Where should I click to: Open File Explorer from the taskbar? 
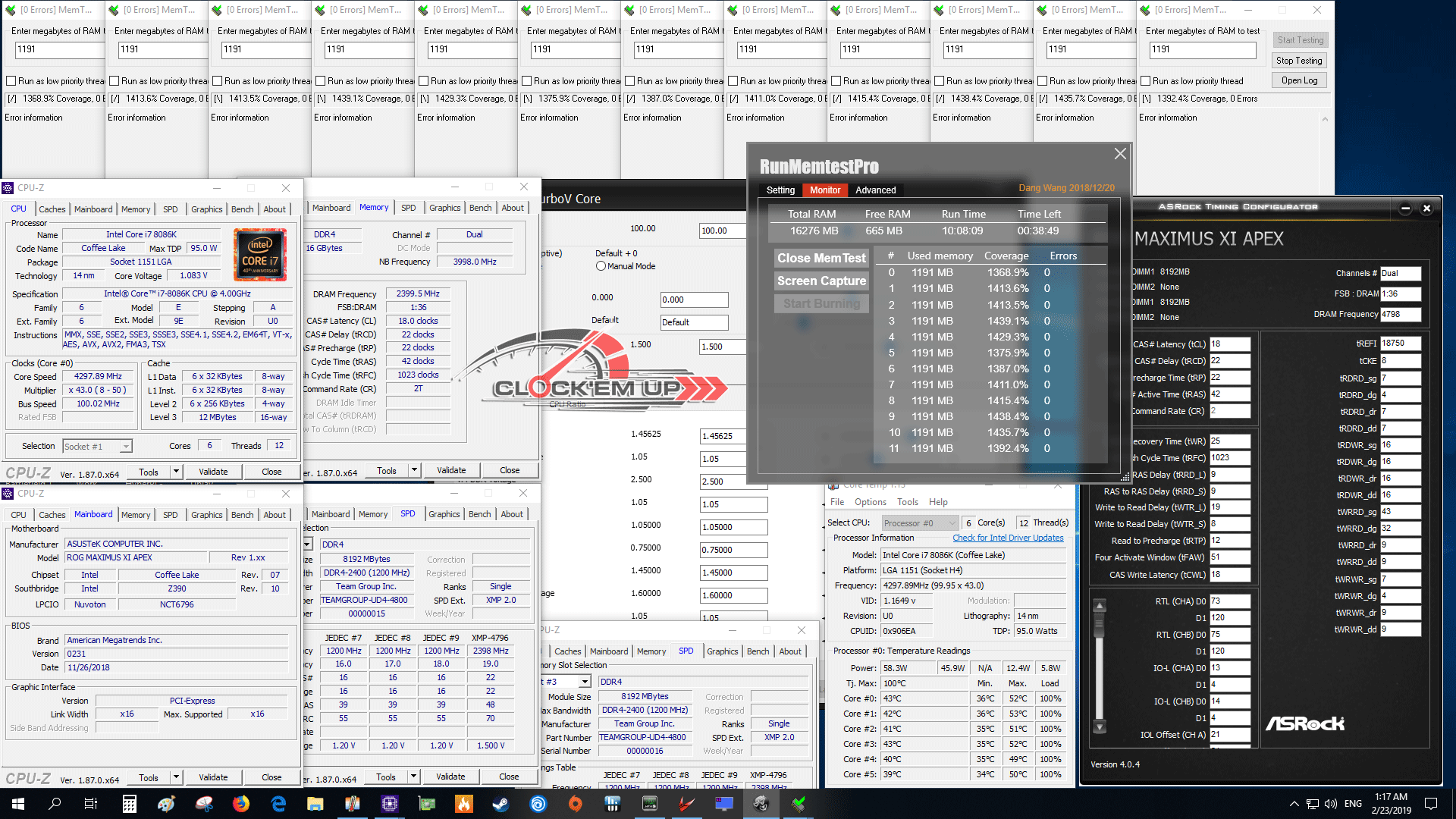(x=315, y=804)
